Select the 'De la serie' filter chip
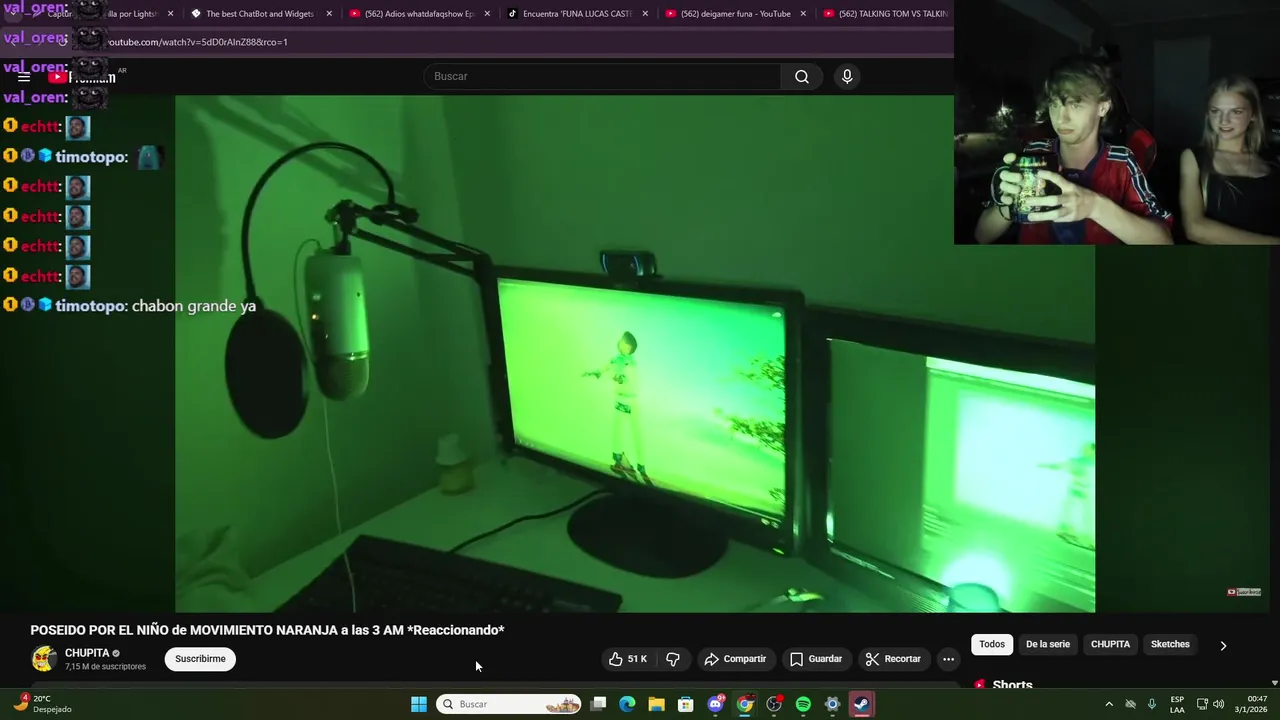The height and width of the screenshot is (720, 1280). click(x=1047, y=644)
